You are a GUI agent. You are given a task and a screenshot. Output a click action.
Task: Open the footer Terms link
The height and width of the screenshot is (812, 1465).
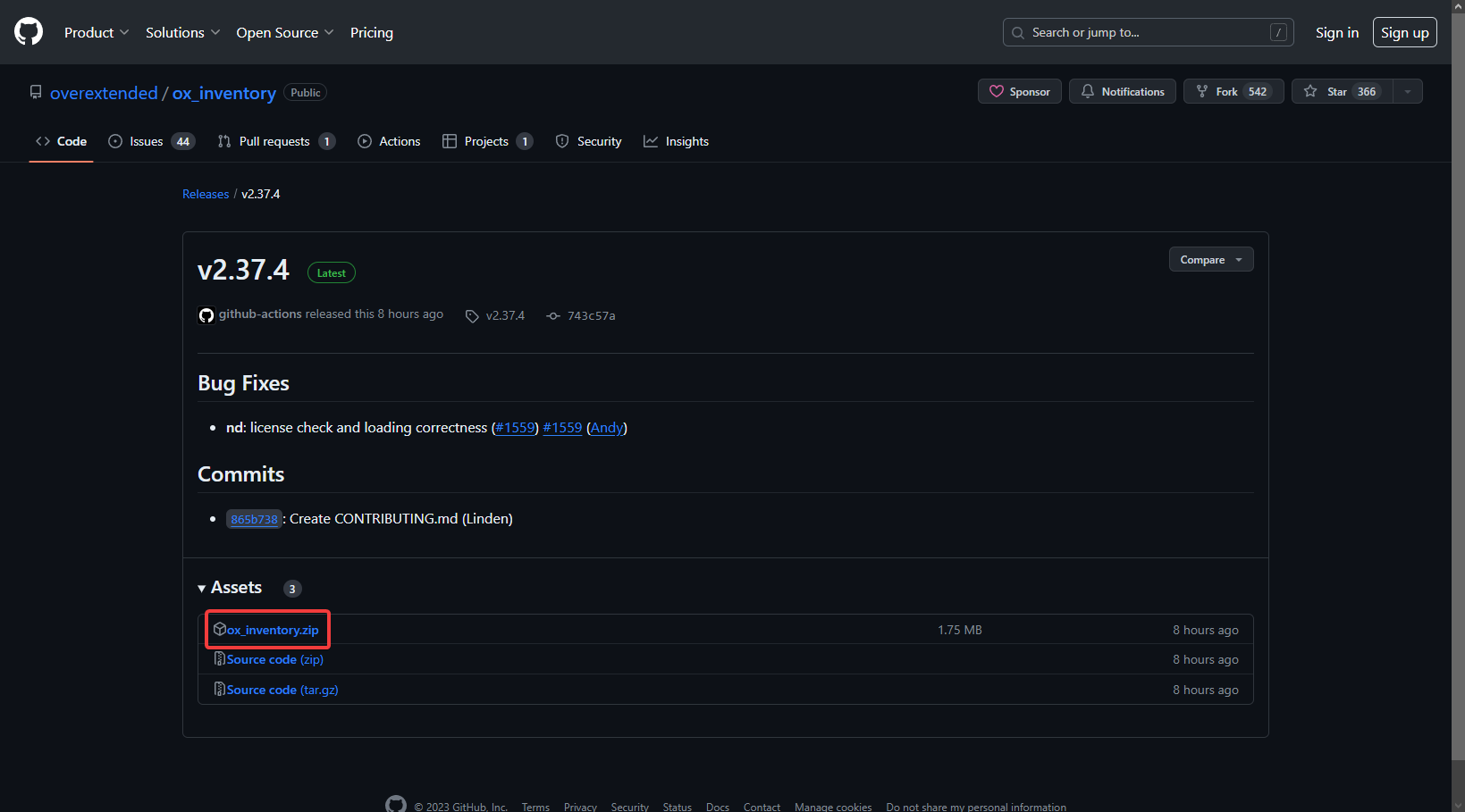click(535, 807)
